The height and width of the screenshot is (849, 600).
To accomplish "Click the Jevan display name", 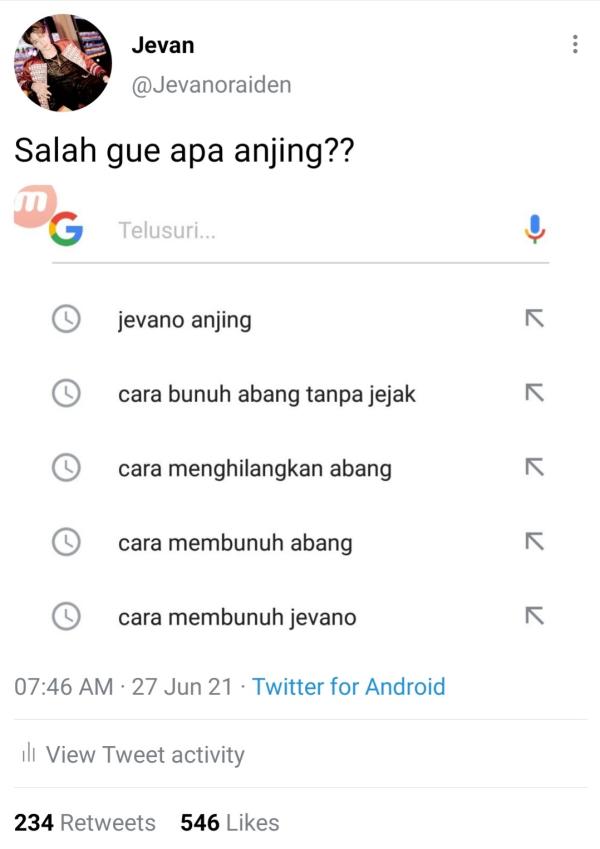I will tap(162, 45).
